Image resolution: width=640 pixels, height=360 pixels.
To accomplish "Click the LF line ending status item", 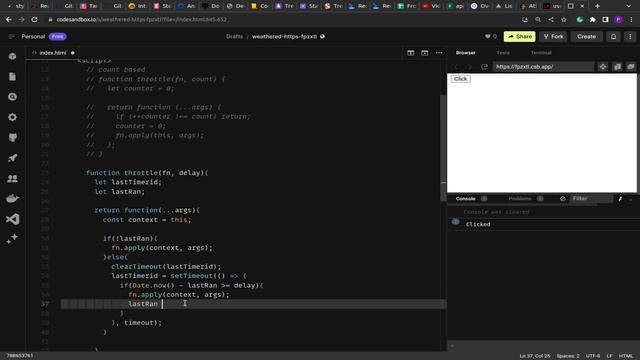I will click(x=609, y=356).
